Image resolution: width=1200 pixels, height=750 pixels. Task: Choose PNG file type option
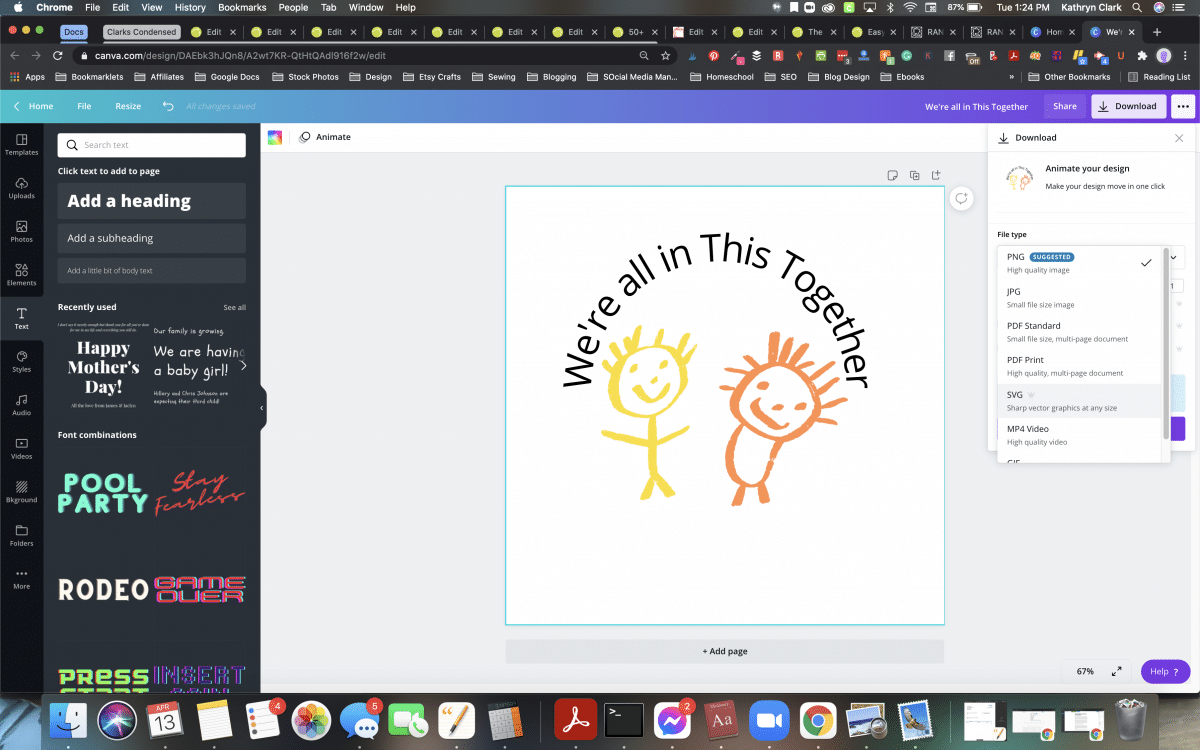coord(1081,263)
